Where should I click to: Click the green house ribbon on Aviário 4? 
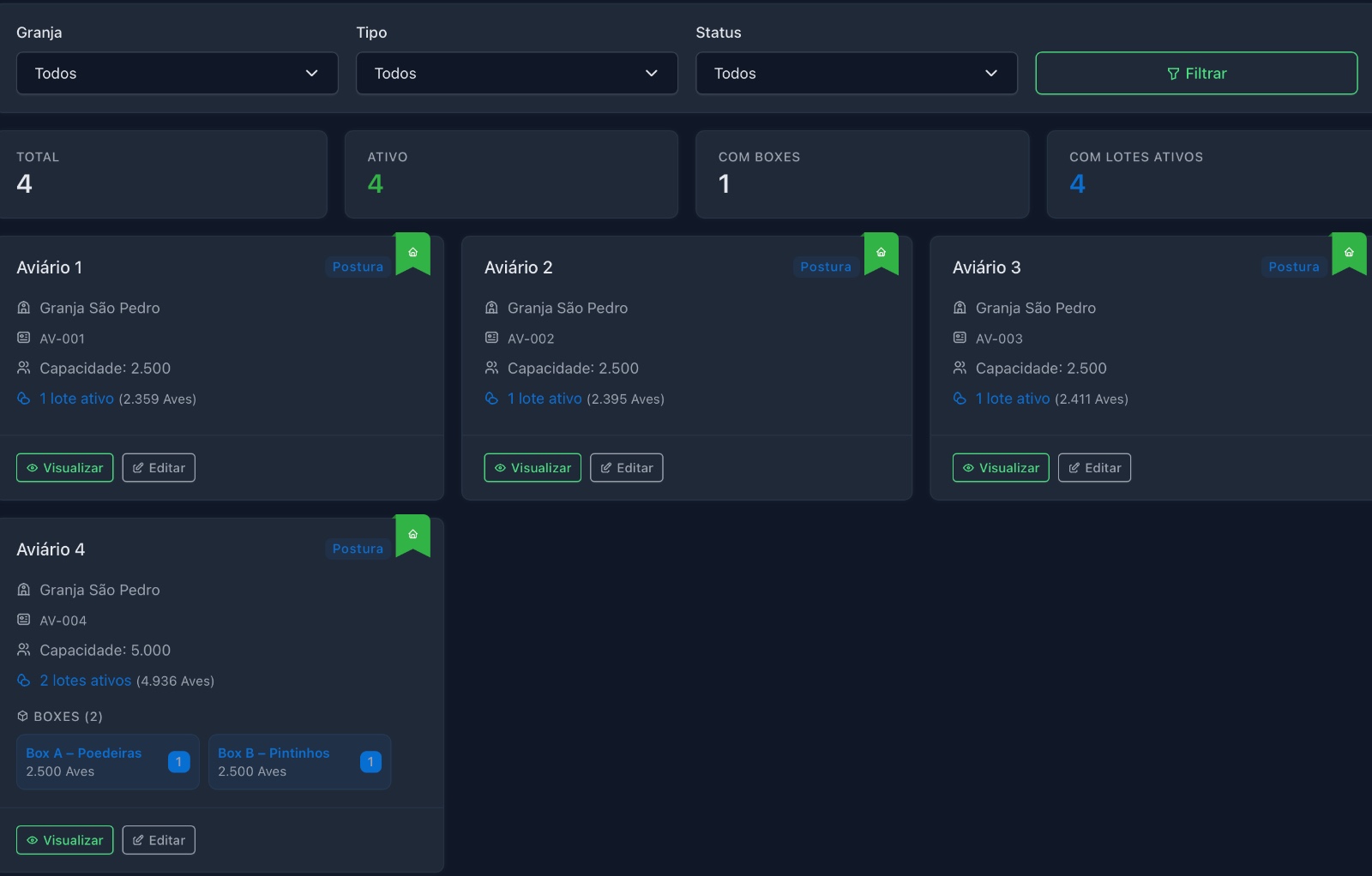pyautogui.click(x=412, y=536)
